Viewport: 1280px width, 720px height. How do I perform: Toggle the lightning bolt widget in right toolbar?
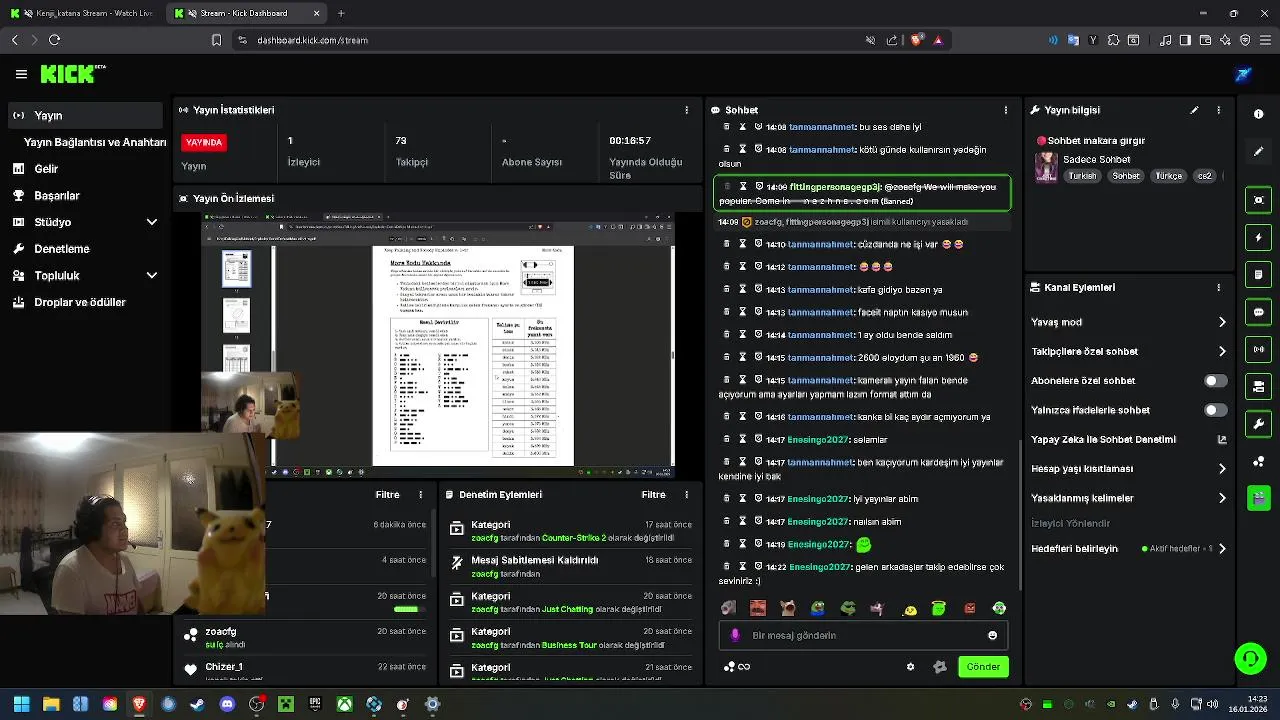1259,237
